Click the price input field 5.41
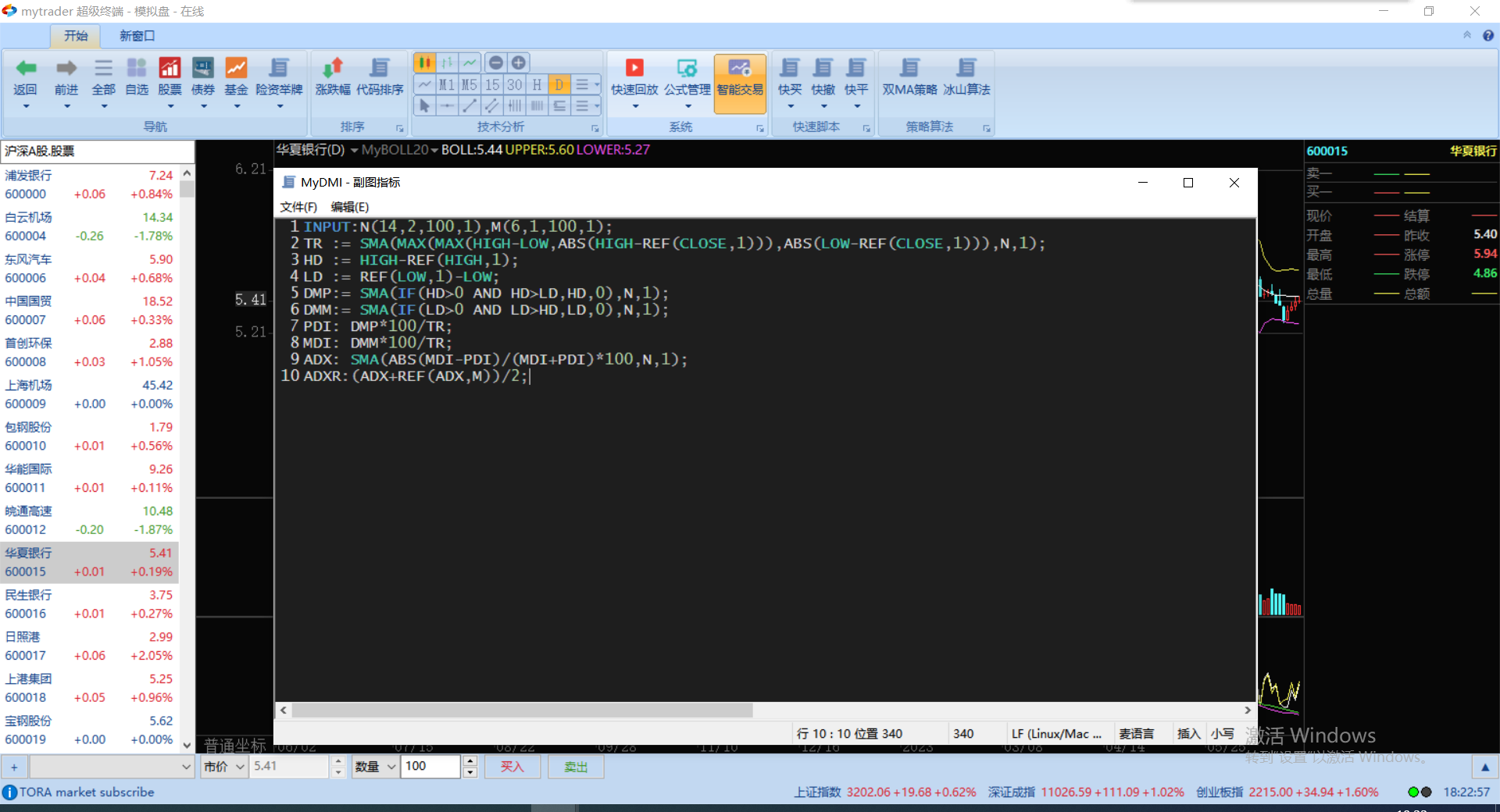The height and width of the screenshot is (812, 1500). pos(289,767)
